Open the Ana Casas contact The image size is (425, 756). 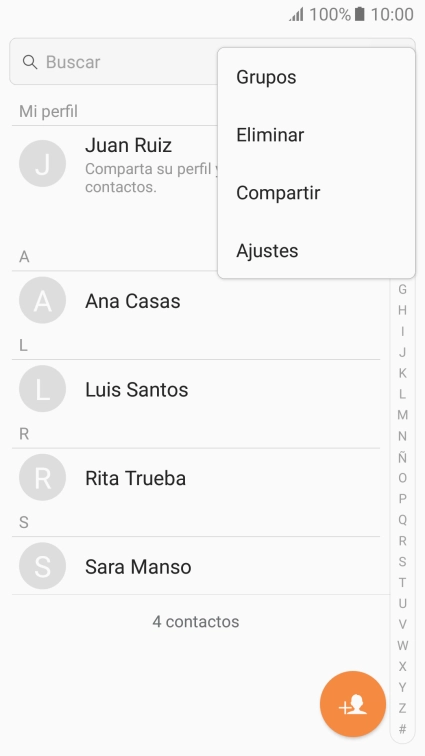point(196,300)
